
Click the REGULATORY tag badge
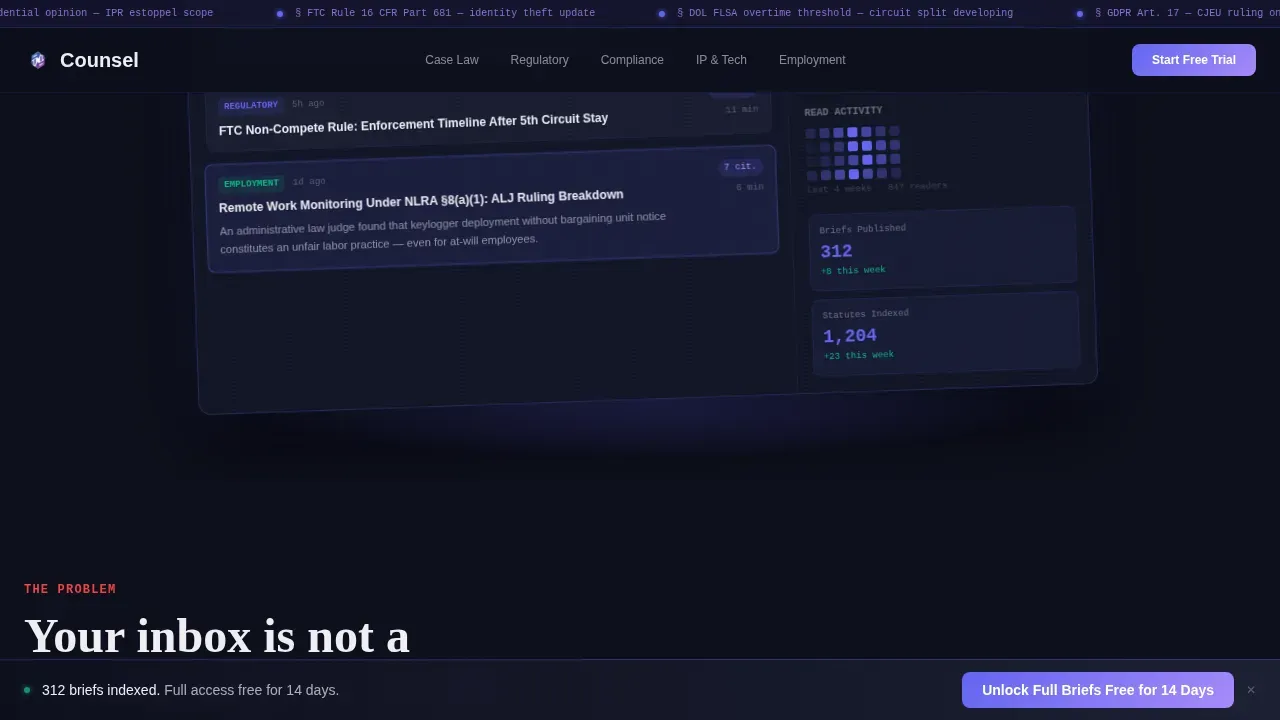251,106
